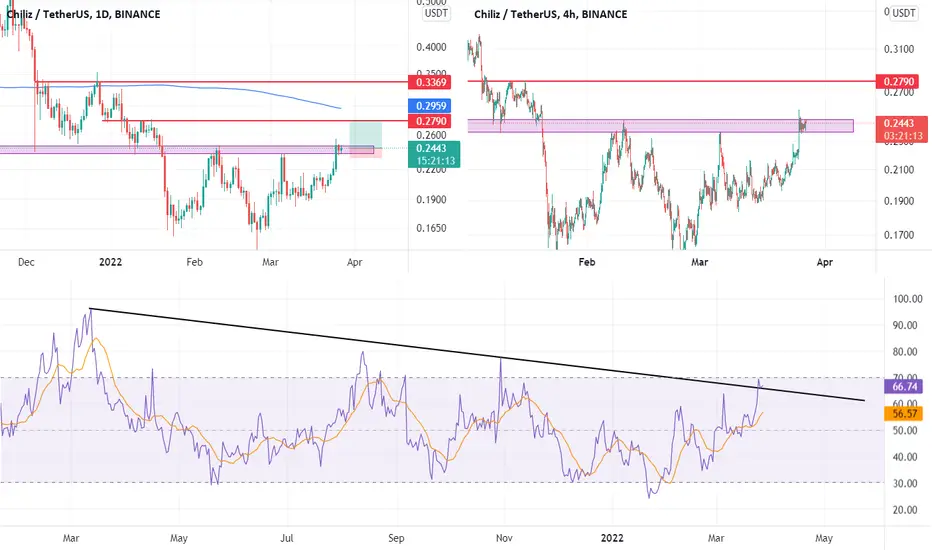Select the green long position target box
Image resolution: width=932 pixels, height=550 pixels.
[366, 135]
